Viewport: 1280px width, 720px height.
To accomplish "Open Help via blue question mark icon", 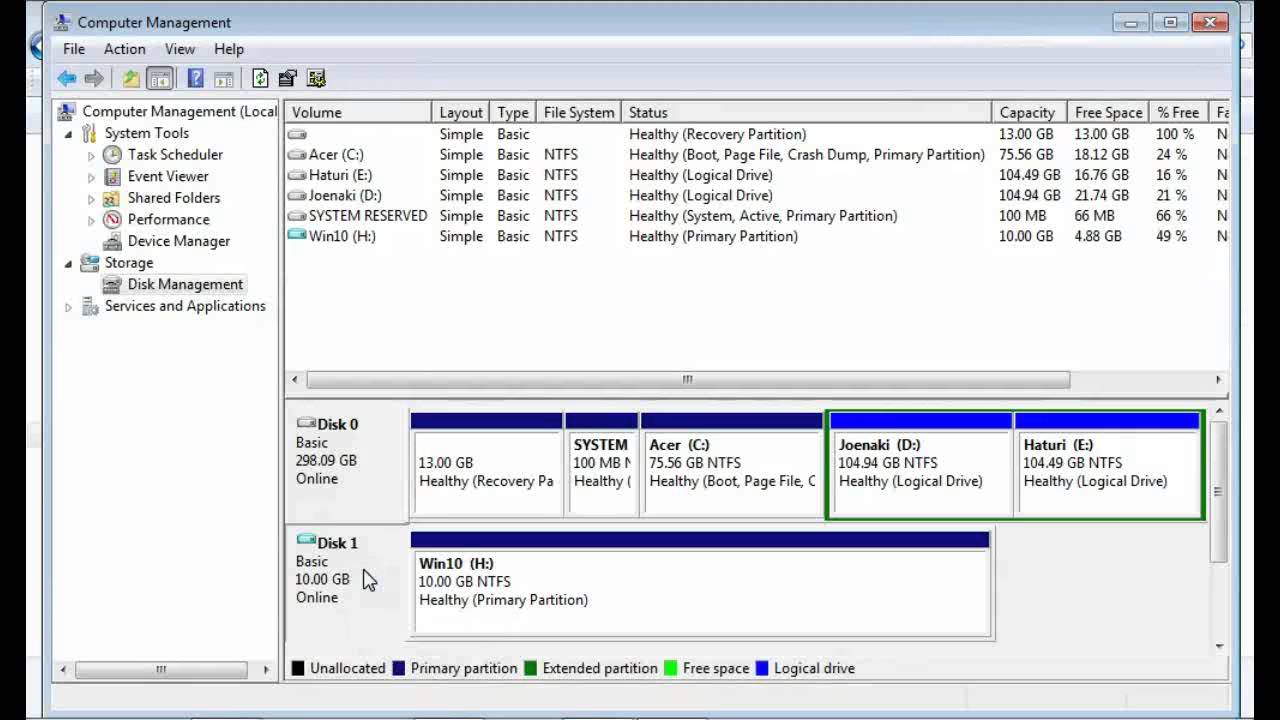I will [196, 78].
